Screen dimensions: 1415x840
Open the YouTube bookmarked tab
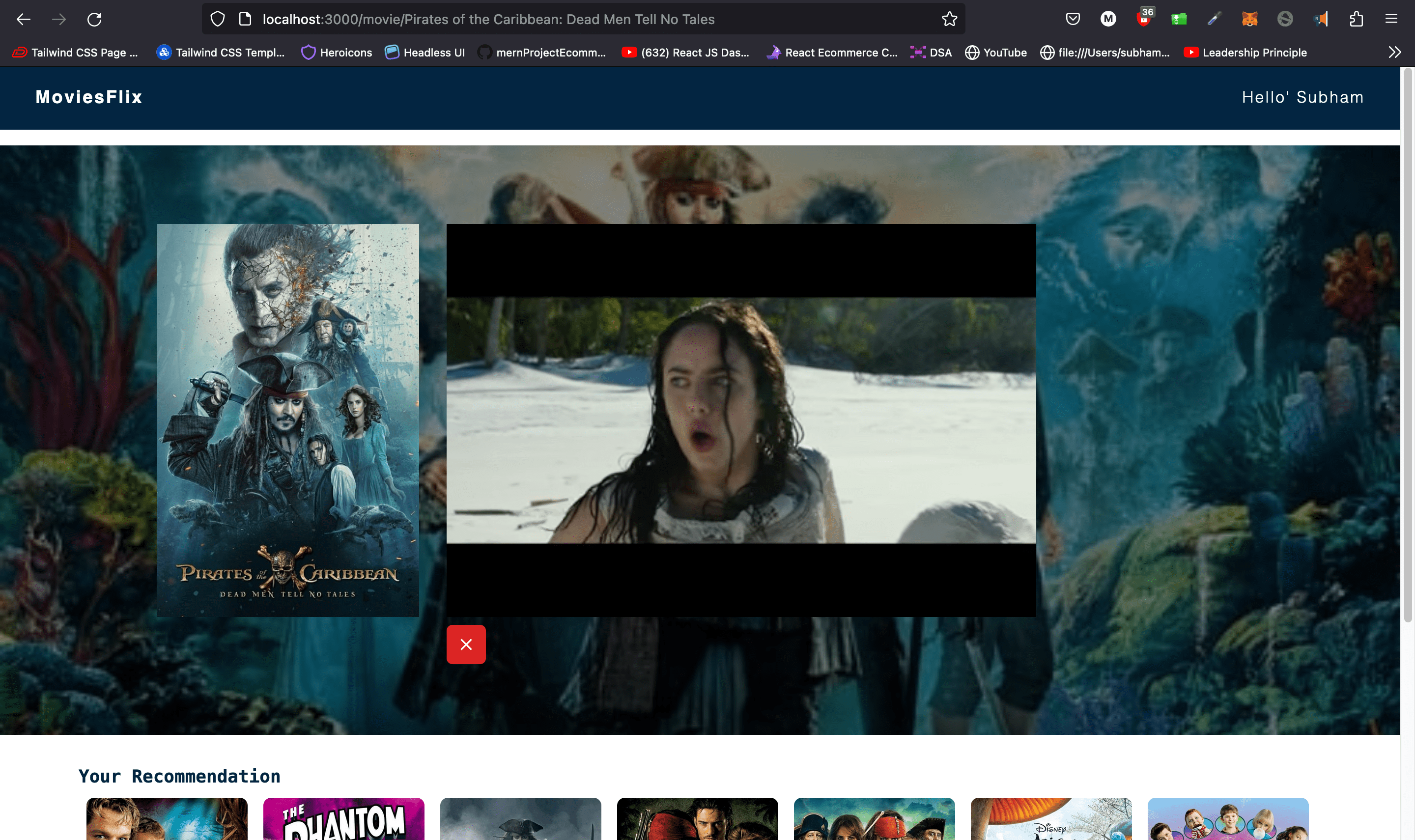tap(1004, 53)
